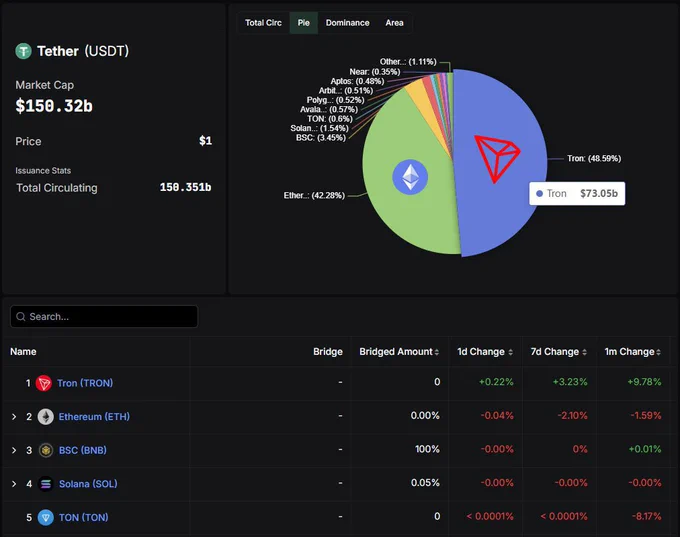This screenshot has height=537, width=680.
Task: Expand the Ethereum (ETH) row
Action: click(14, 417)
